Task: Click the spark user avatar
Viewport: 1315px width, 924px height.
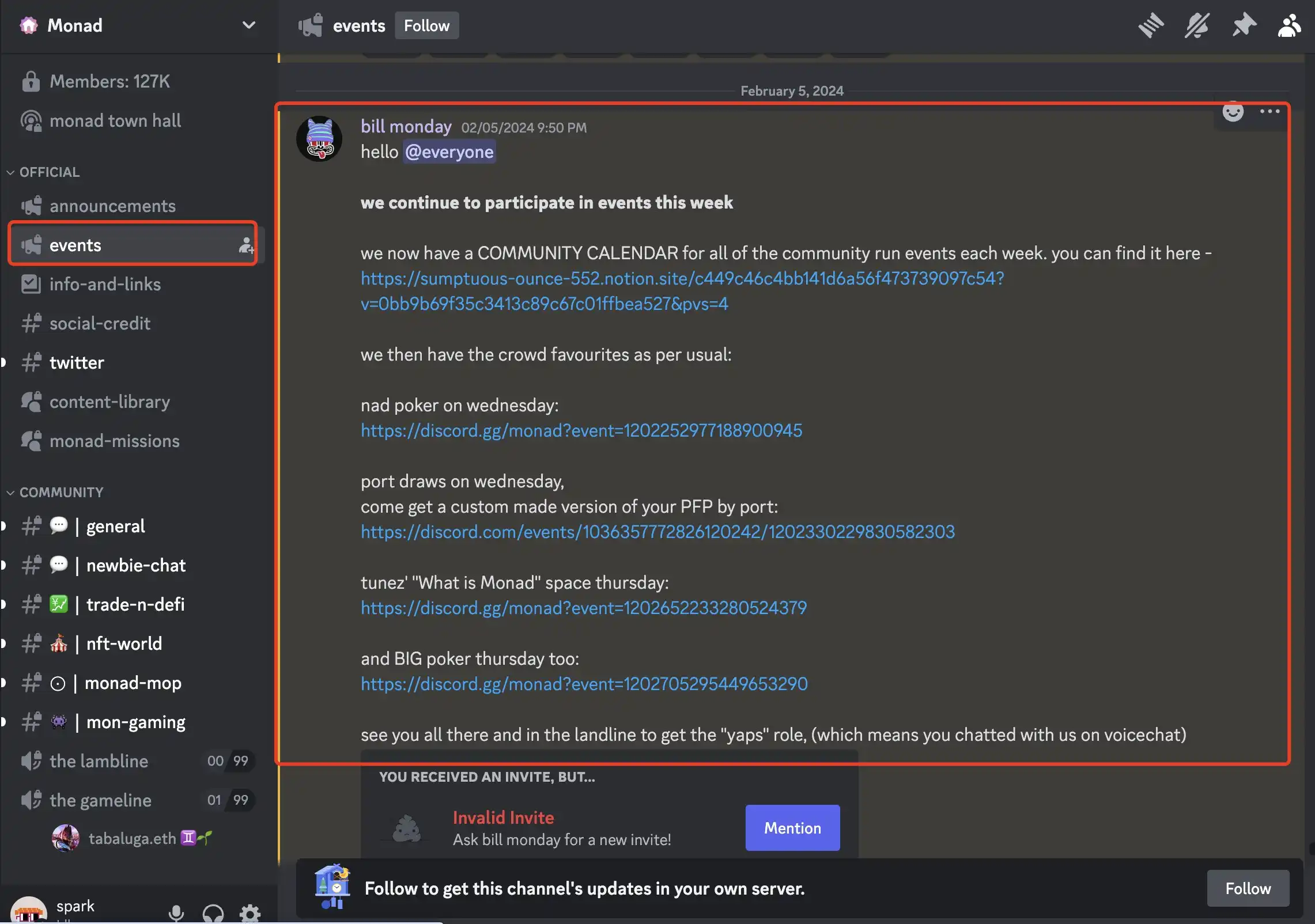Action: (29, 911)
